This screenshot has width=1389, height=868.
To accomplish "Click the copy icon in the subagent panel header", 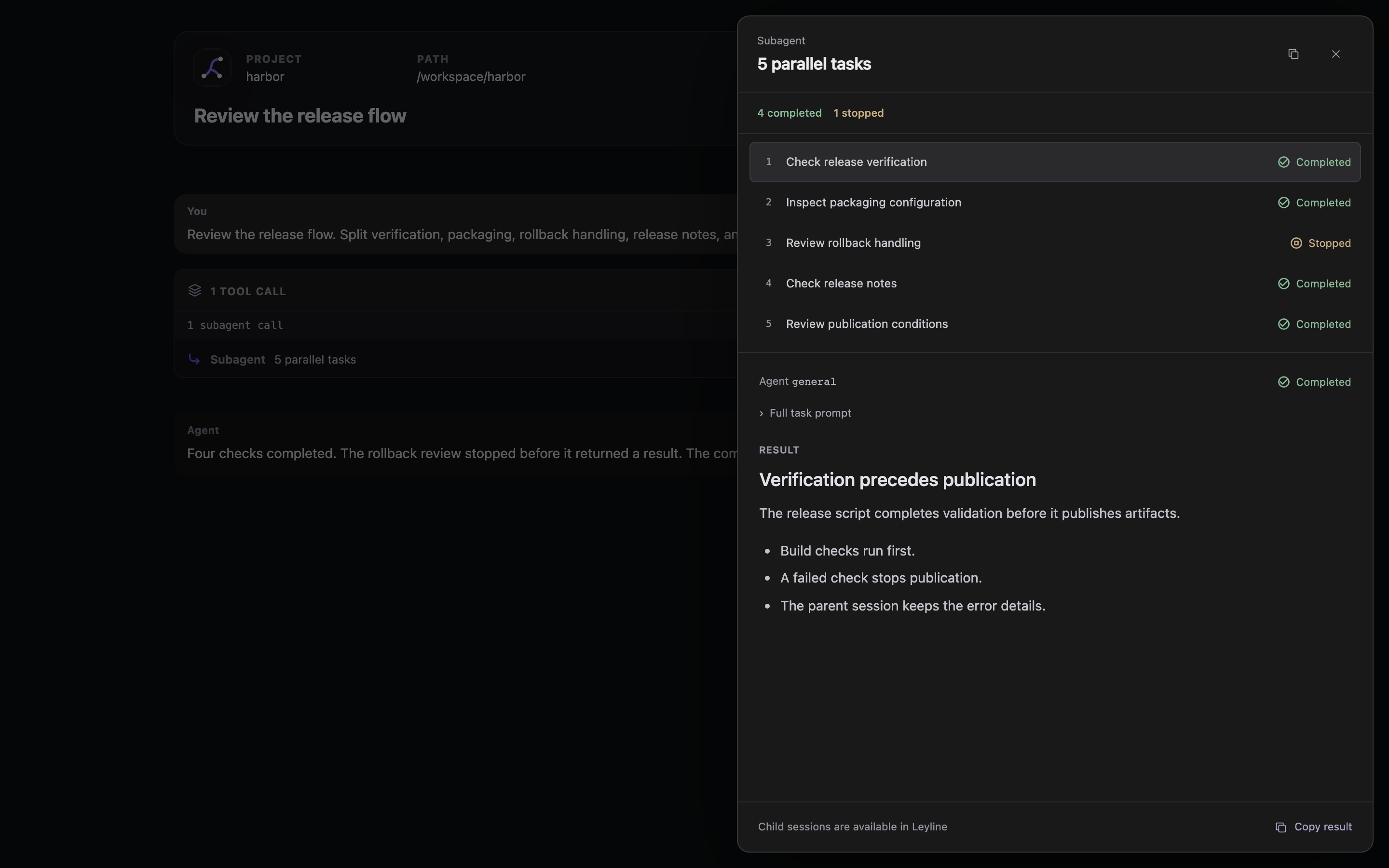I will coord(1293,54).
